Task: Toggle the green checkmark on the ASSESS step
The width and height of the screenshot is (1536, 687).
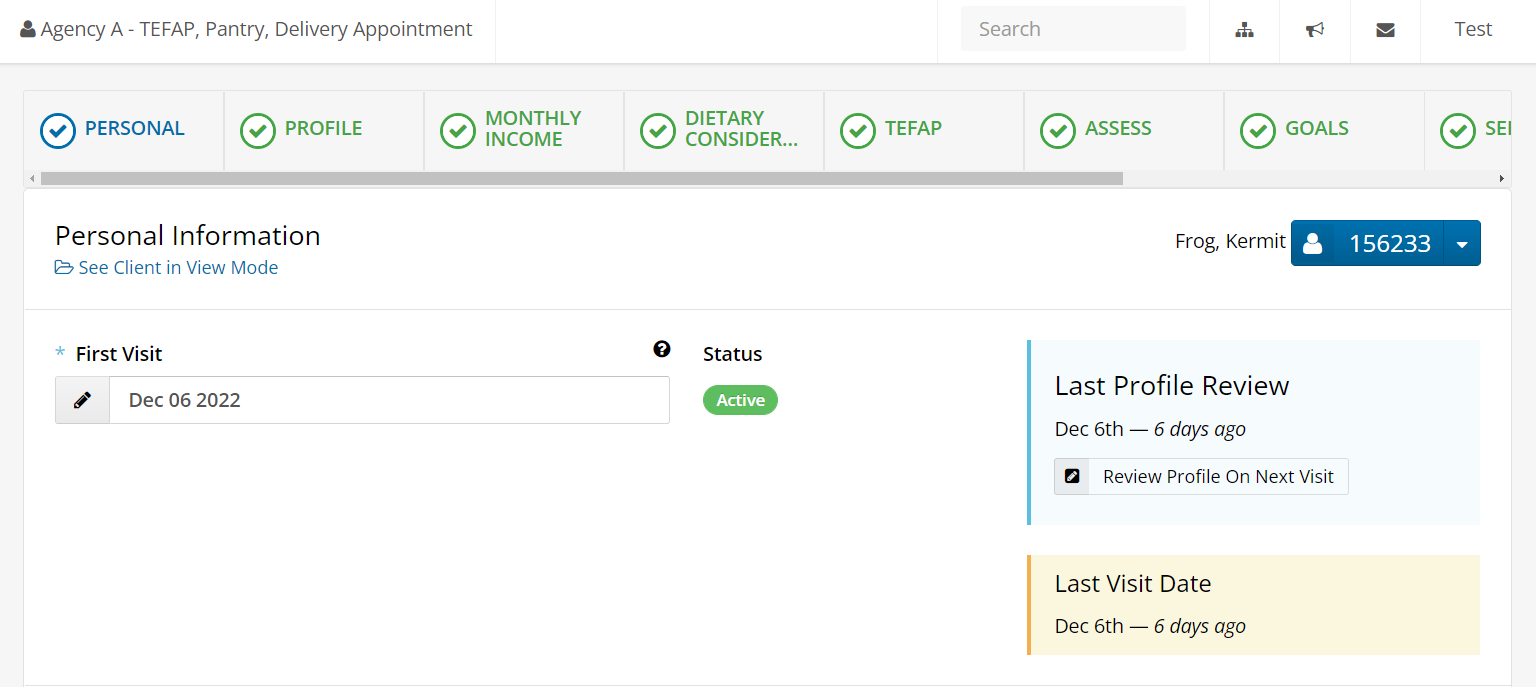Action: pos(1057,130)
